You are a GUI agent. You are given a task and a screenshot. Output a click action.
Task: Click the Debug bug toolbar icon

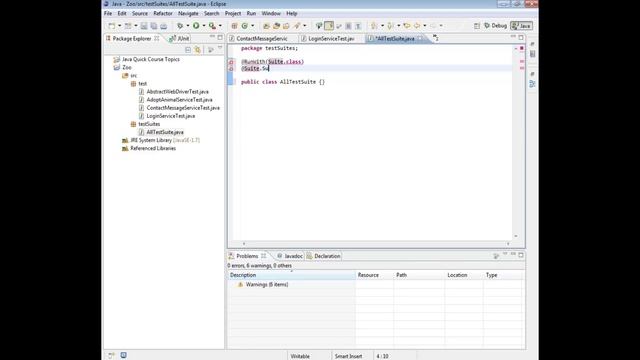coord(180,26)
